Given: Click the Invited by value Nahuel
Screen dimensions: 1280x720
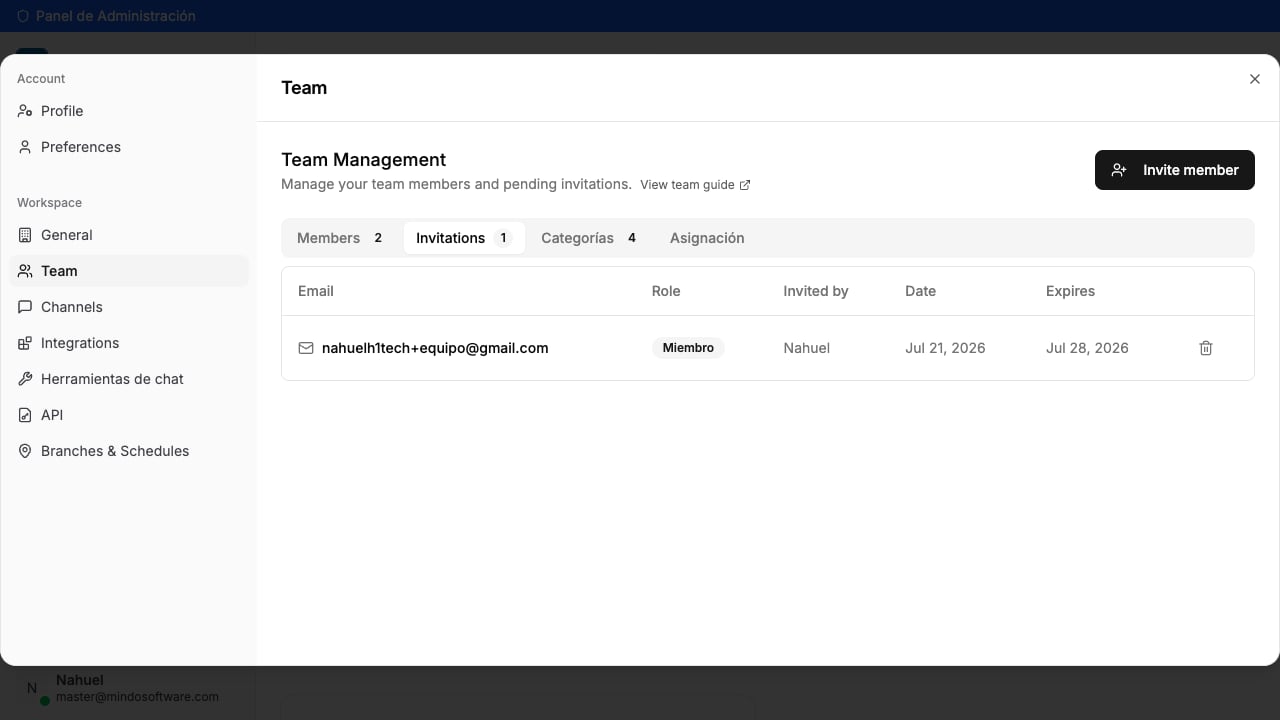Looking at the screenshot, I should pyautogui.click(x=807, y=348).
